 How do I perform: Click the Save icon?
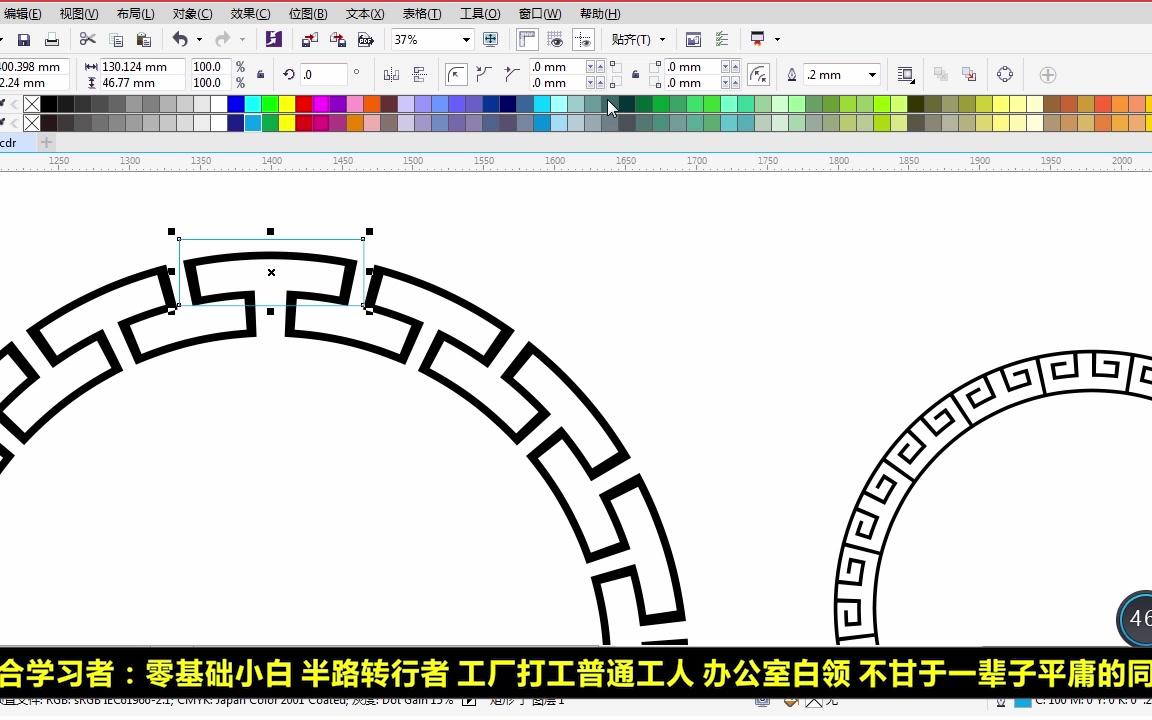point(23,40)
